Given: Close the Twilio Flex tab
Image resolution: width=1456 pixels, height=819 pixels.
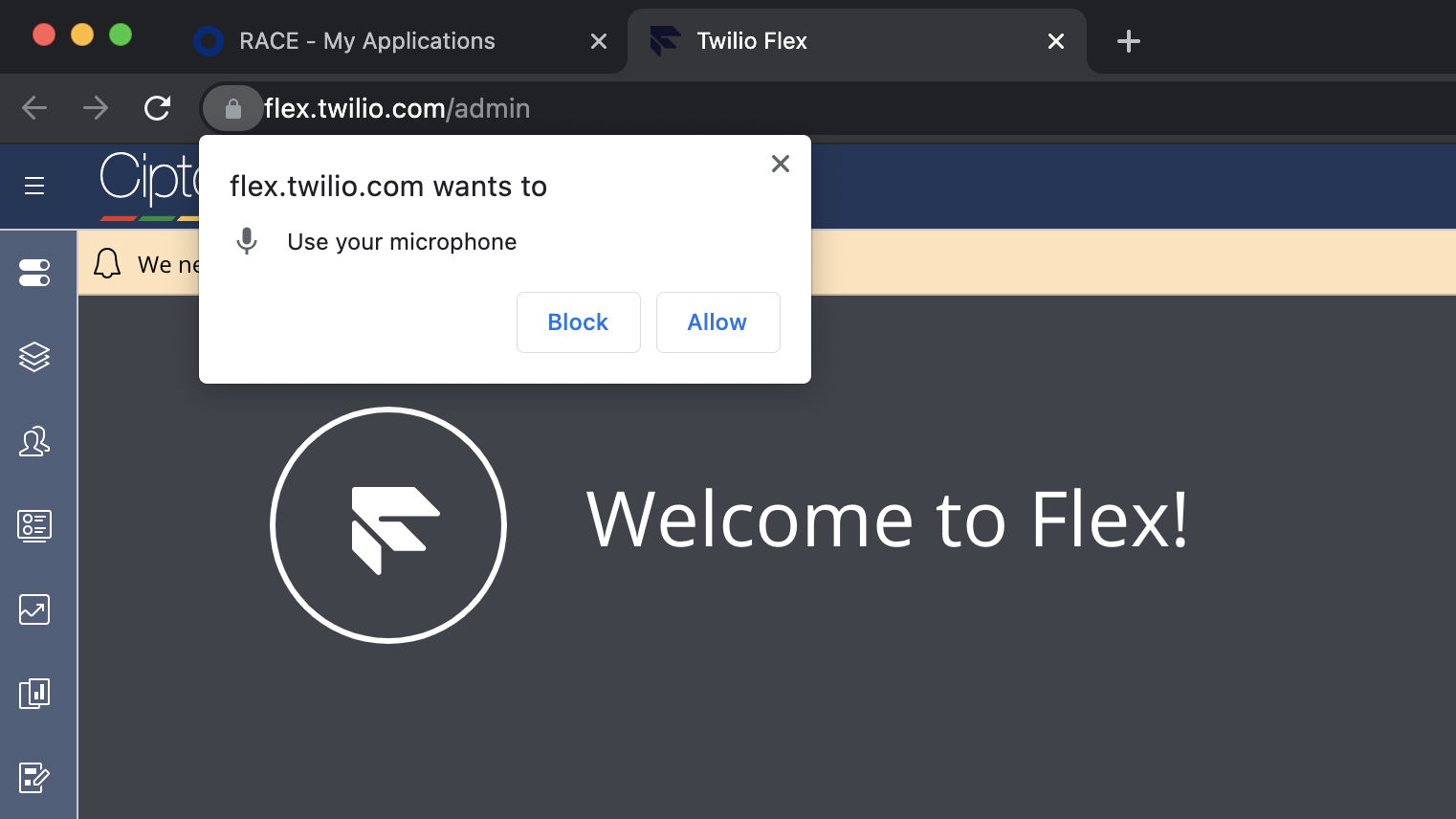Looking at the screenshot, I should point(1056,41).
